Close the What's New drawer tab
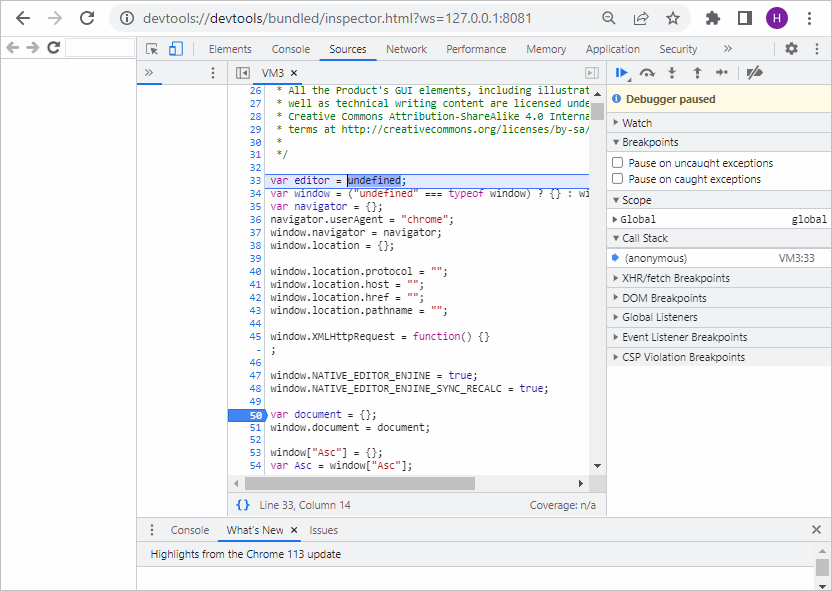This screenshot has height=591, width=832. pos(294,530)
